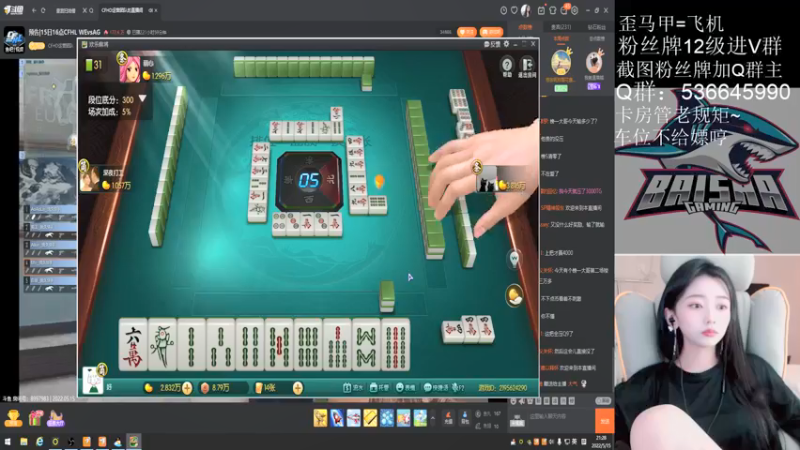Click the right opponent's cat avatar
Viewport: 800px width, 450px height.
pos(486,179)
